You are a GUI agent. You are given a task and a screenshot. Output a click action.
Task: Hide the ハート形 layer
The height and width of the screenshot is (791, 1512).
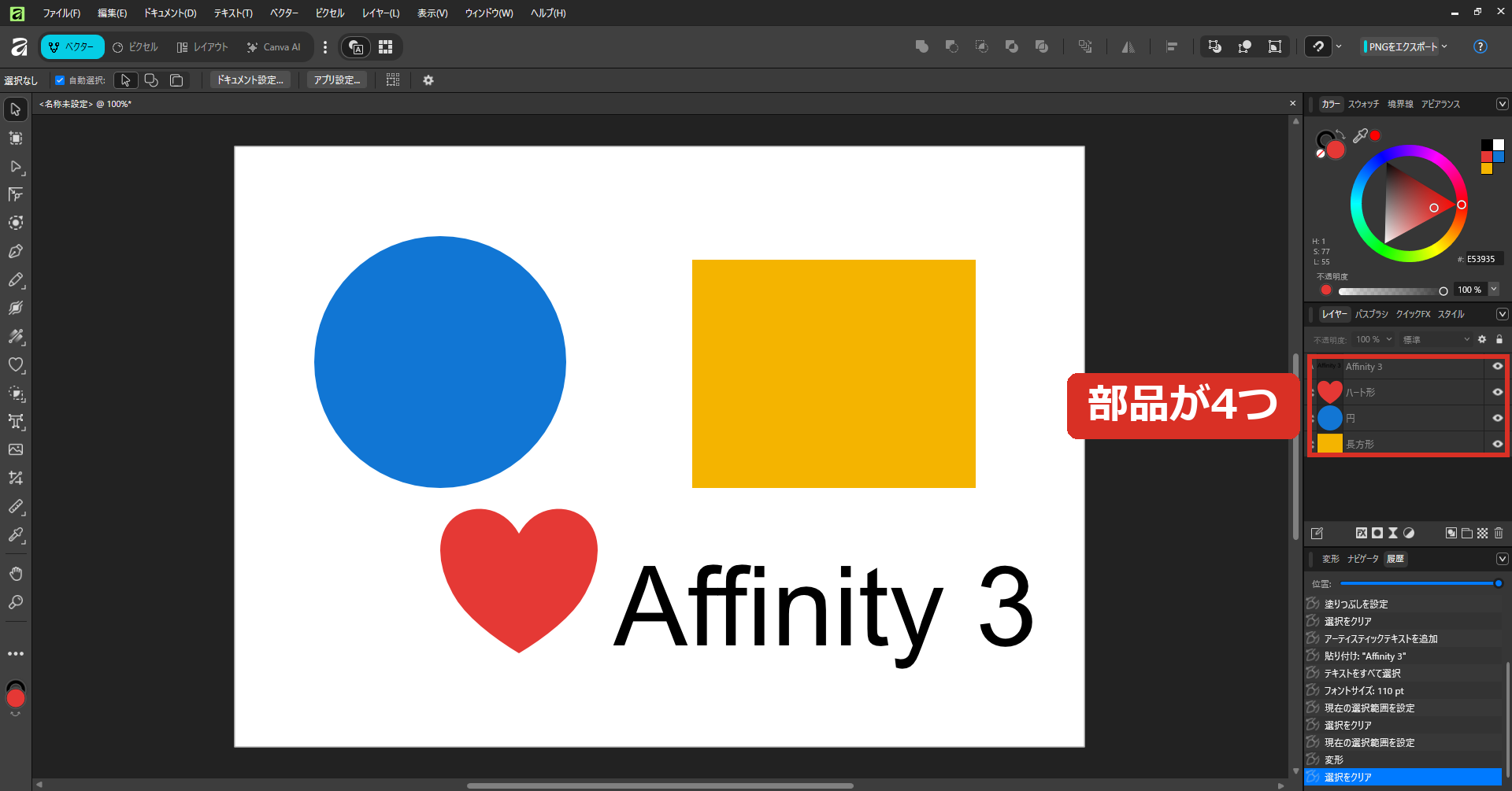click(x=1498, y=392)
